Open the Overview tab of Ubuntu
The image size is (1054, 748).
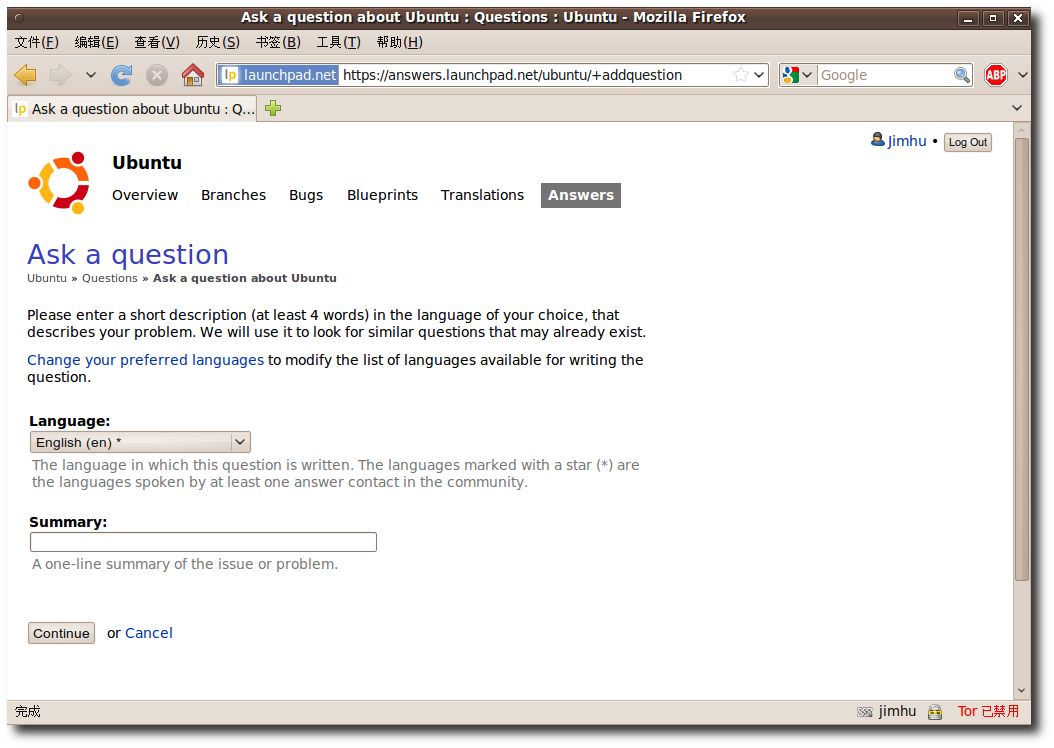pyautogui.click(x=145, y=195)
